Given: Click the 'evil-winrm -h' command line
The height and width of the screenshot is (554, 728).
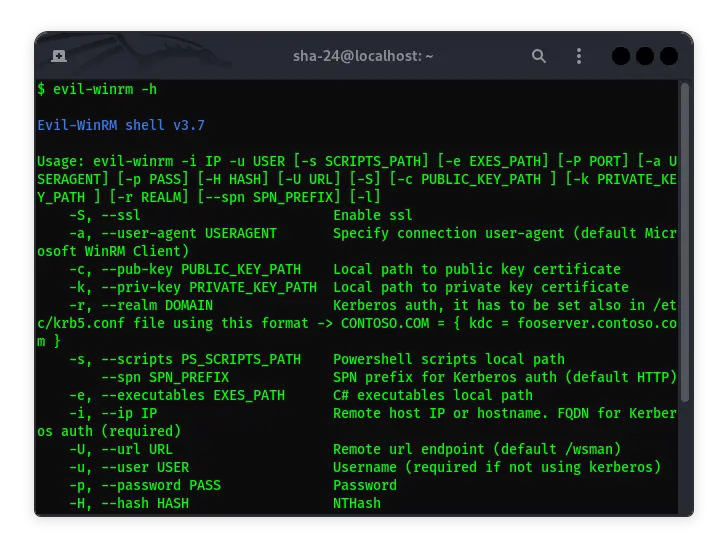Looking at the screenshot, I should (x=97, y=89).
